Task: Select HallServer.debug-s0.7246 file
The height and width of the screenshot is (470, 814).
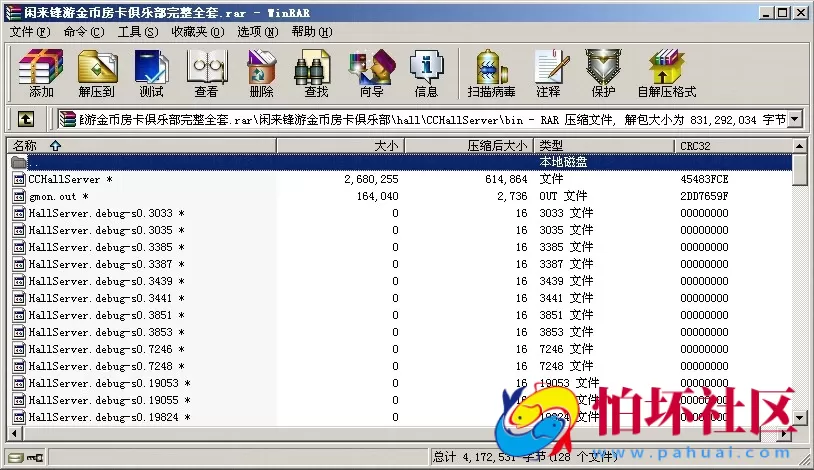Action: pyautogui.click(x=106, y=350)
